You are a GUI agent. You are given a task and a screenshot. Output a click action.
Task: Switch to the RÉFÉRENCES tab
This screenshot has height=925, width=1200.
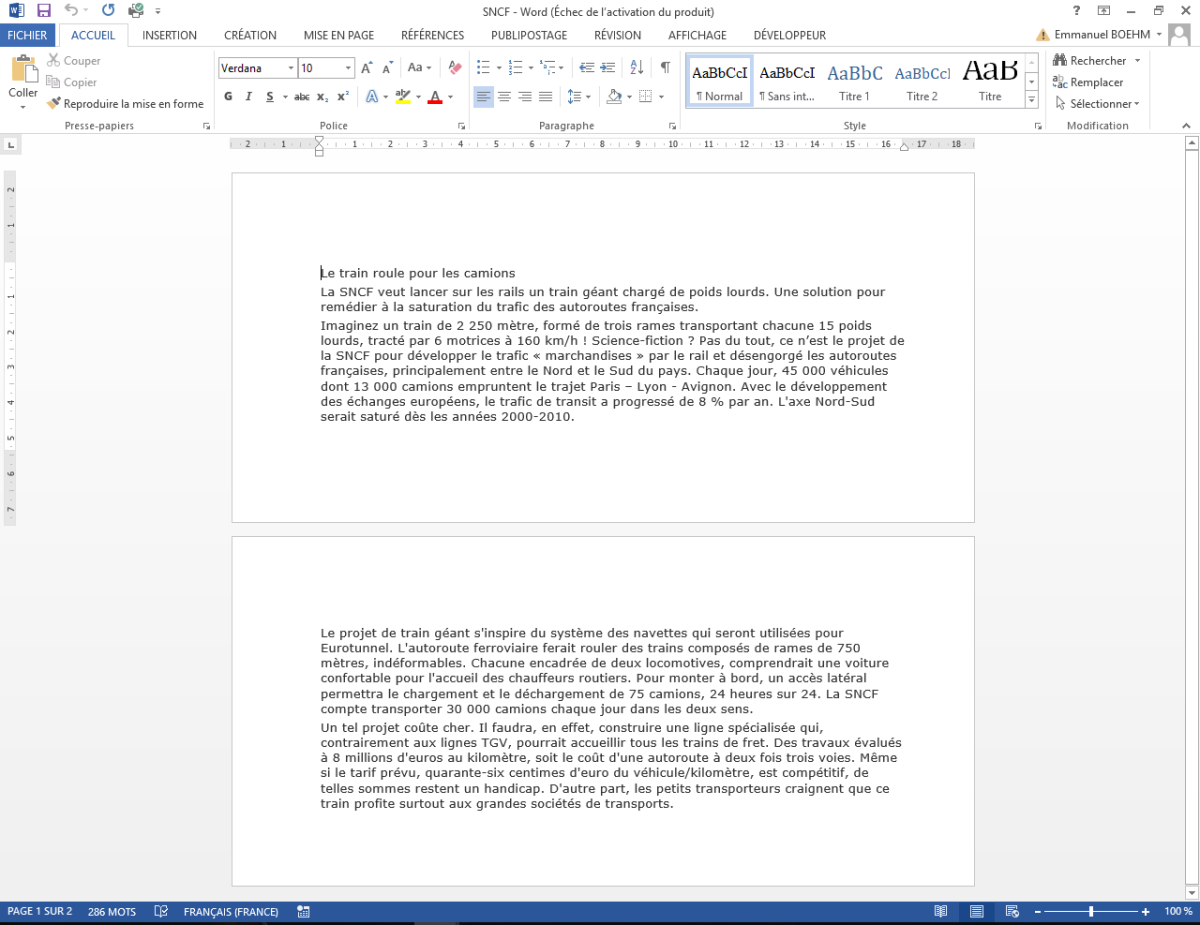433,35
